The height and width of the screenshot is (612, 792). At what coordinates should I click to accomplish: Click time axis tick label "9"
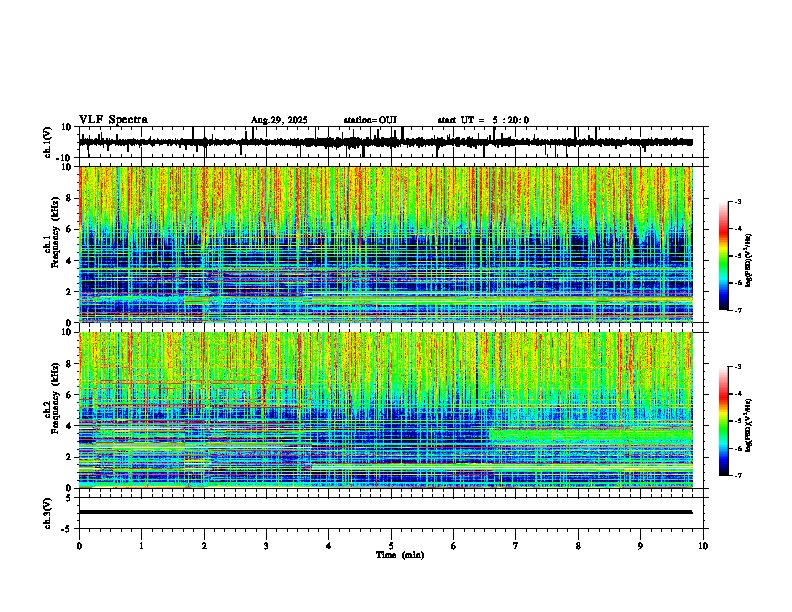click(640, 546)
